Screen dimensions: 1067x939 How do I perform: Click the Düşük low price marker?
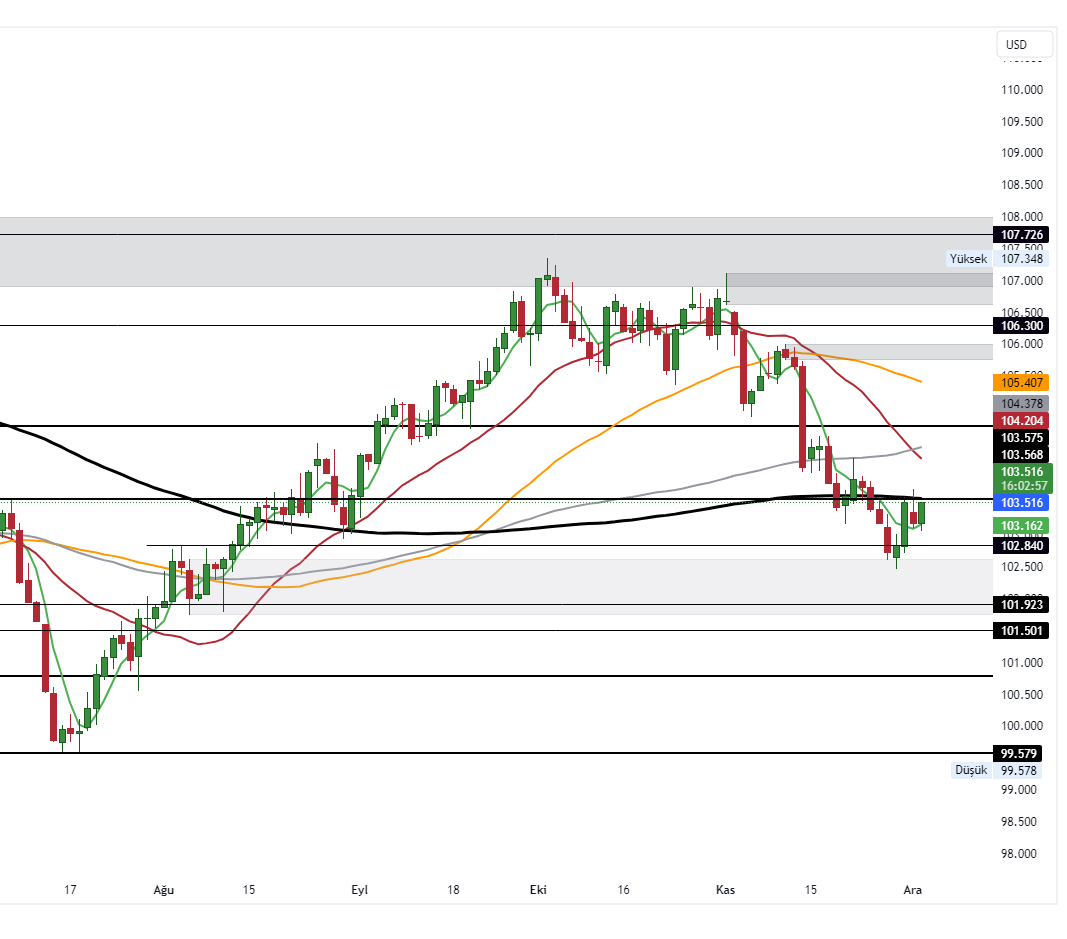(x=971, y=770)
